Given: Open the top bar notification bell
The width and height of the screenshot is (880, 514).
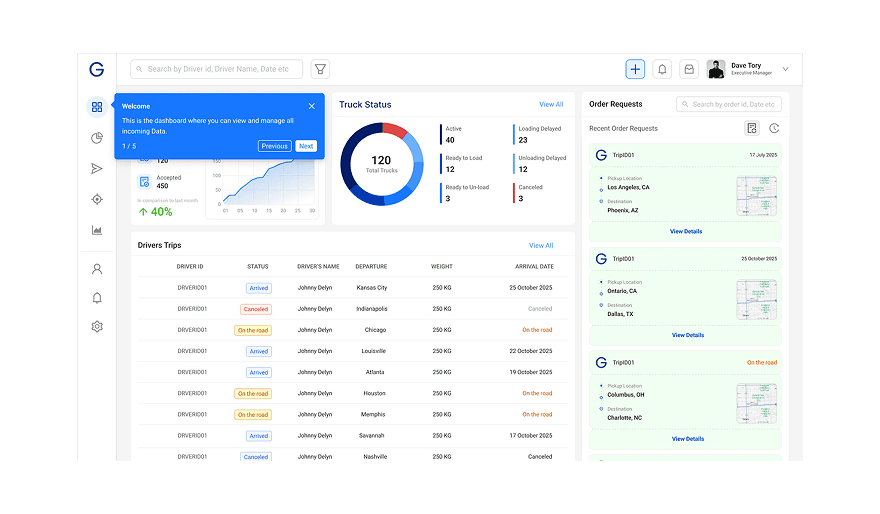Looking at the screenshot, I should click(x=662, y=69).
